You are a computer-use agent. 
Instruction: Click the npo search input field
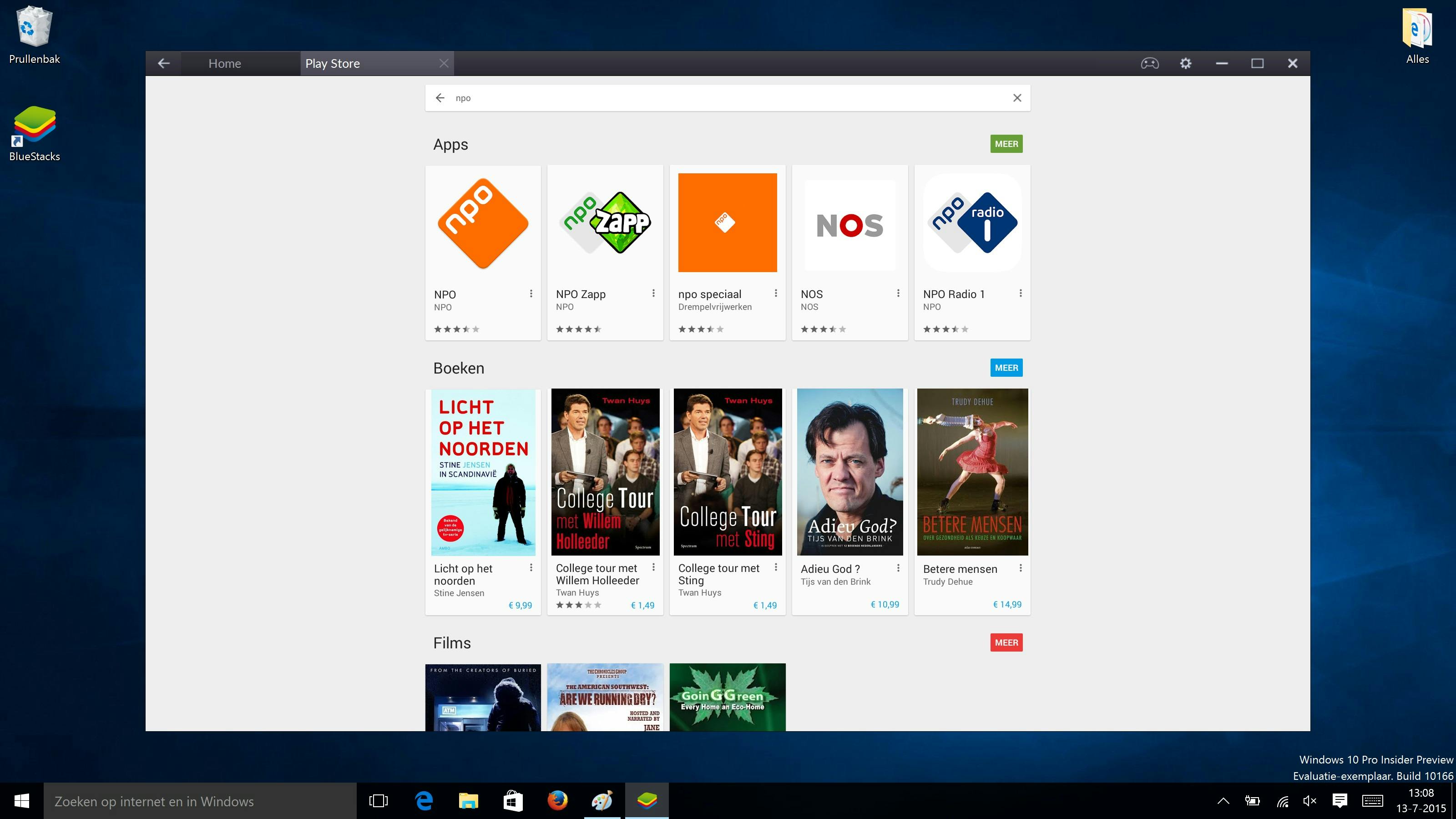coord(723,98)
